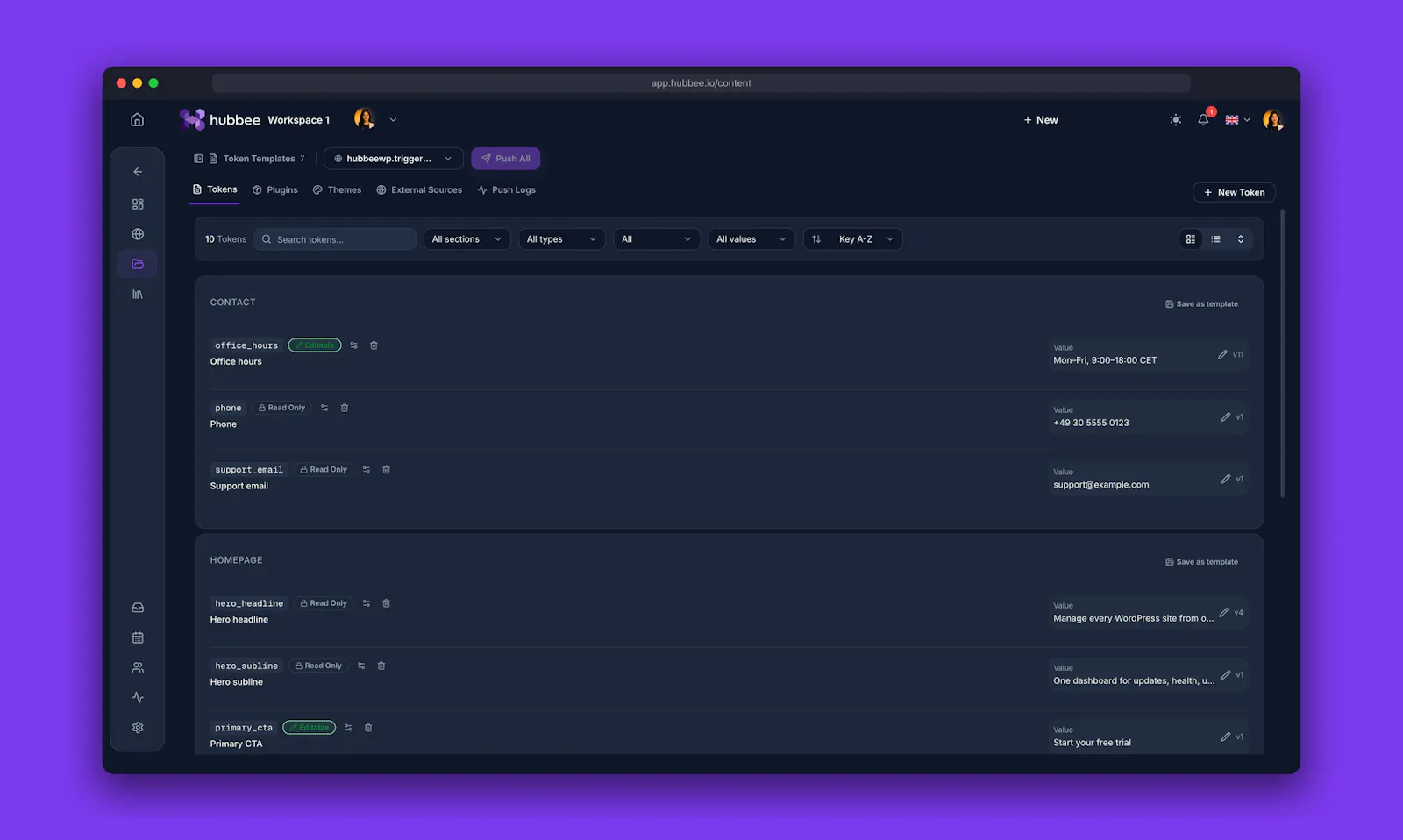Screen dimensions: 1403x840
Task: Toggle the expand/collapse all sections arrows
Action: tap(1240, 239)
